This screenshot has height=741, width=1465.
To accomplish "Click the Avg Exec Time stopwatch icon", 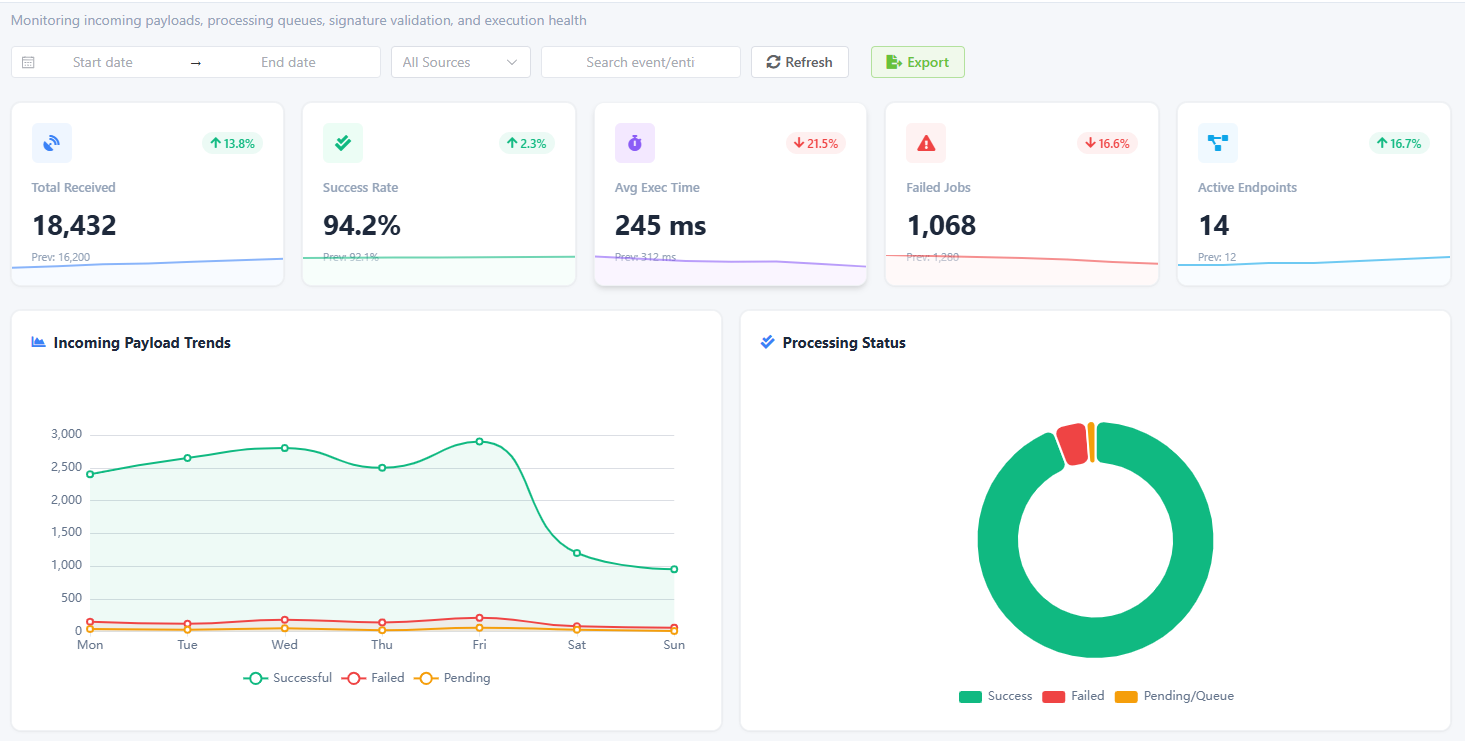I will point(635,143).
